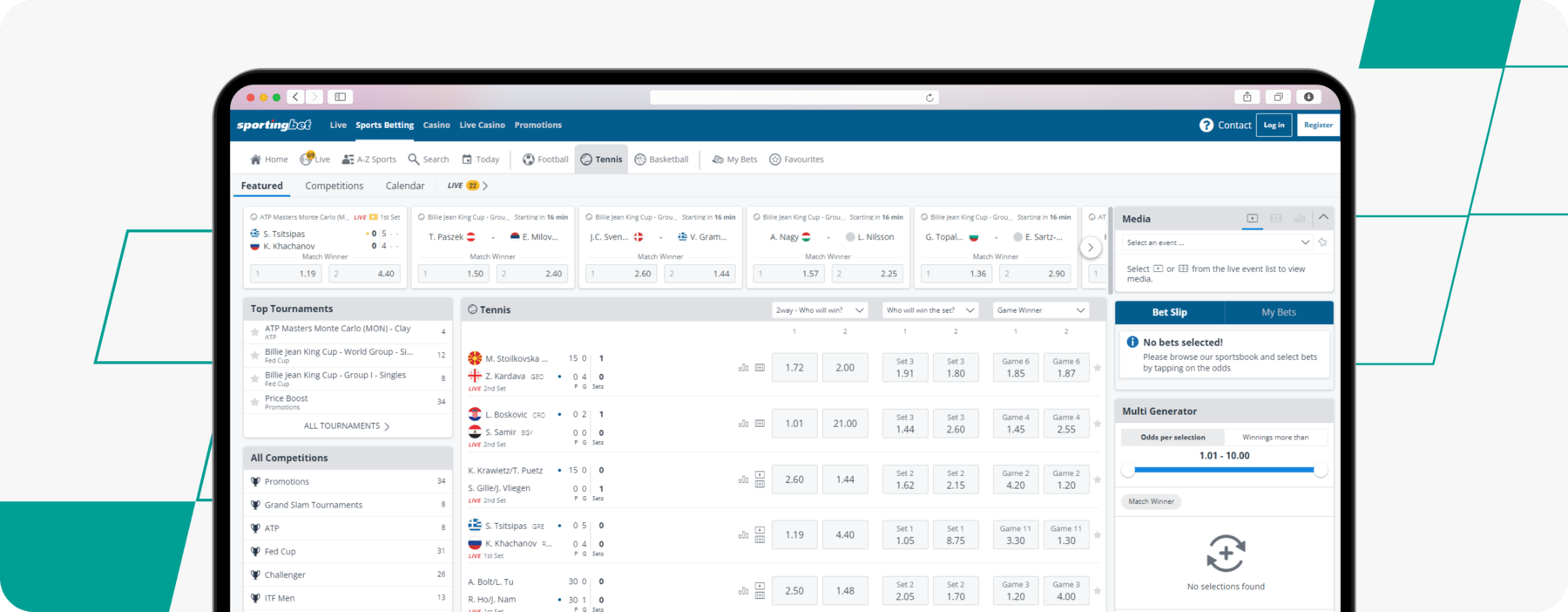
Task: Collapse the Media panel chevron
Action: [1323, 217]
